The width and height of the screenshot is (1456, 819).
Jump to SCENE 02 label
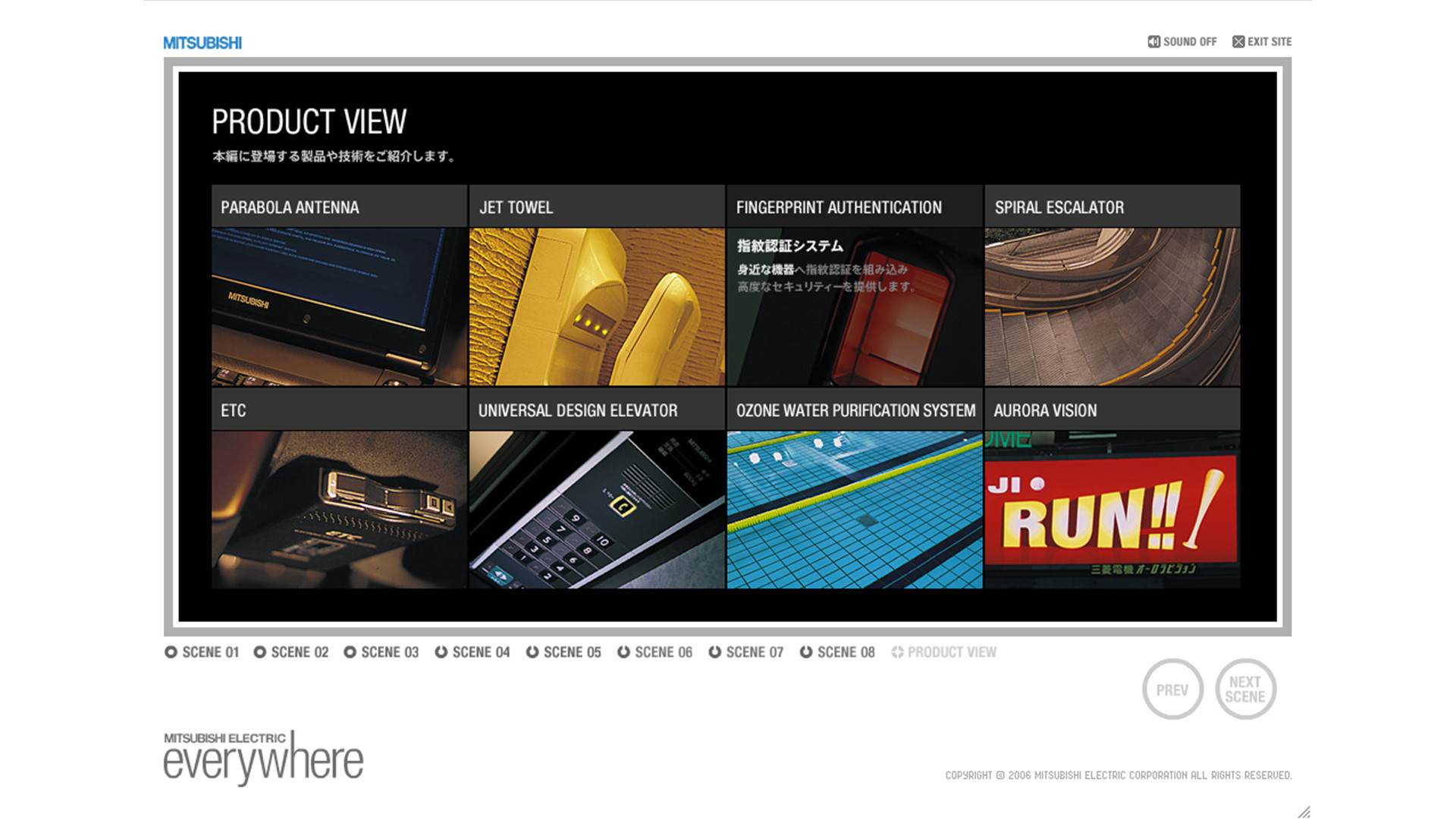point(300,652)
